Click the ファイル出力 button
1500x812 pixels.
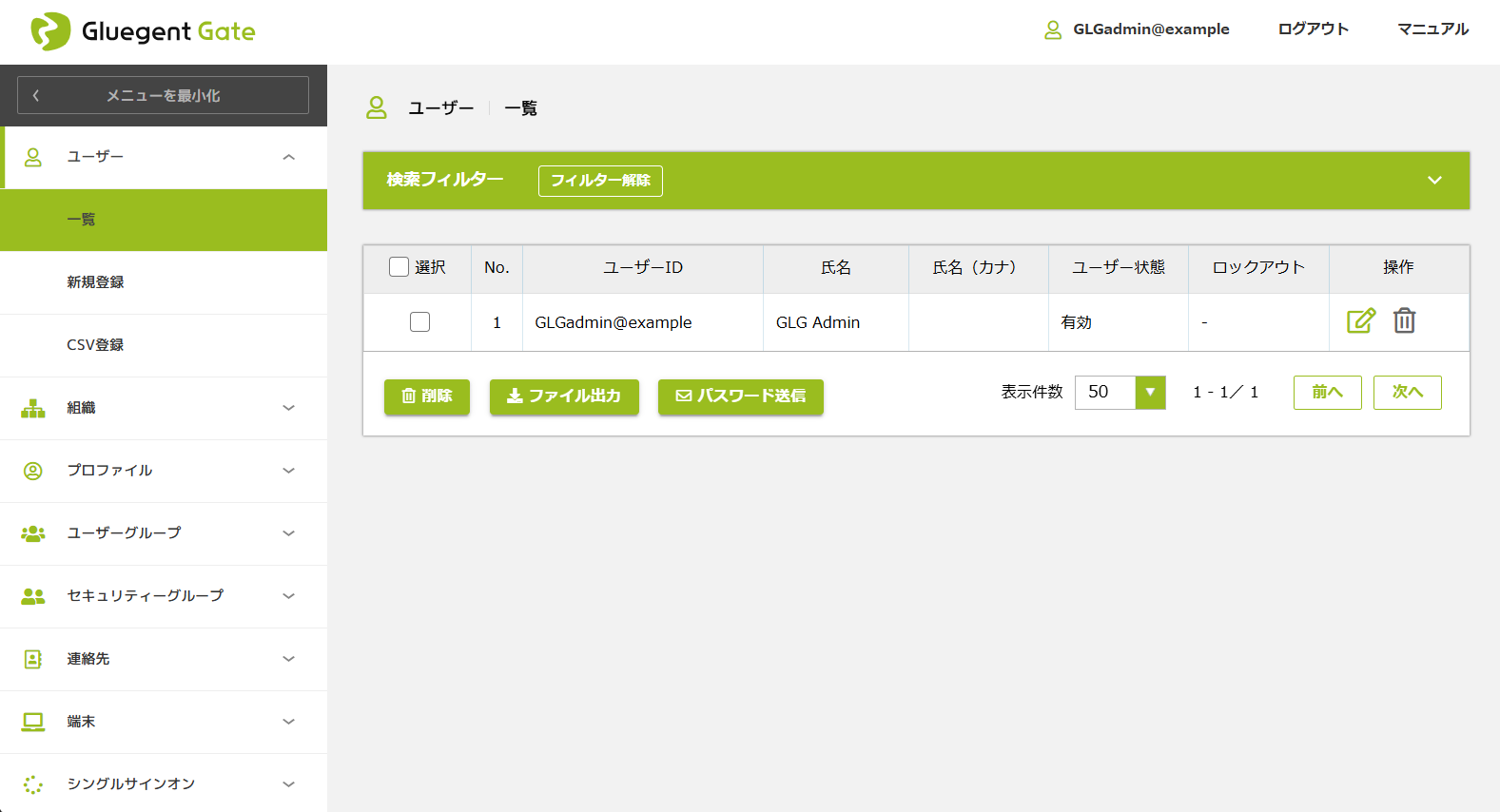[x=564, y=396]
